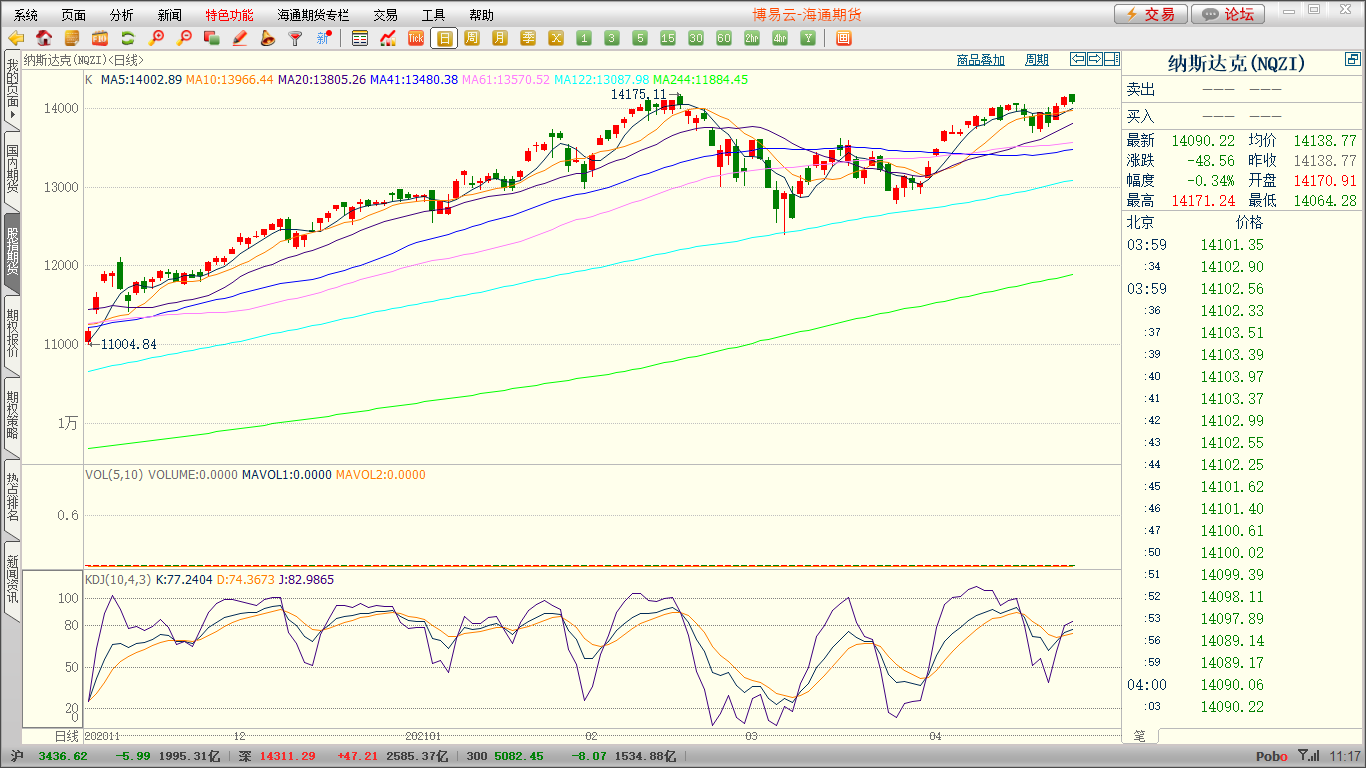Click the red grid layout icon

(x=843, y=38)
